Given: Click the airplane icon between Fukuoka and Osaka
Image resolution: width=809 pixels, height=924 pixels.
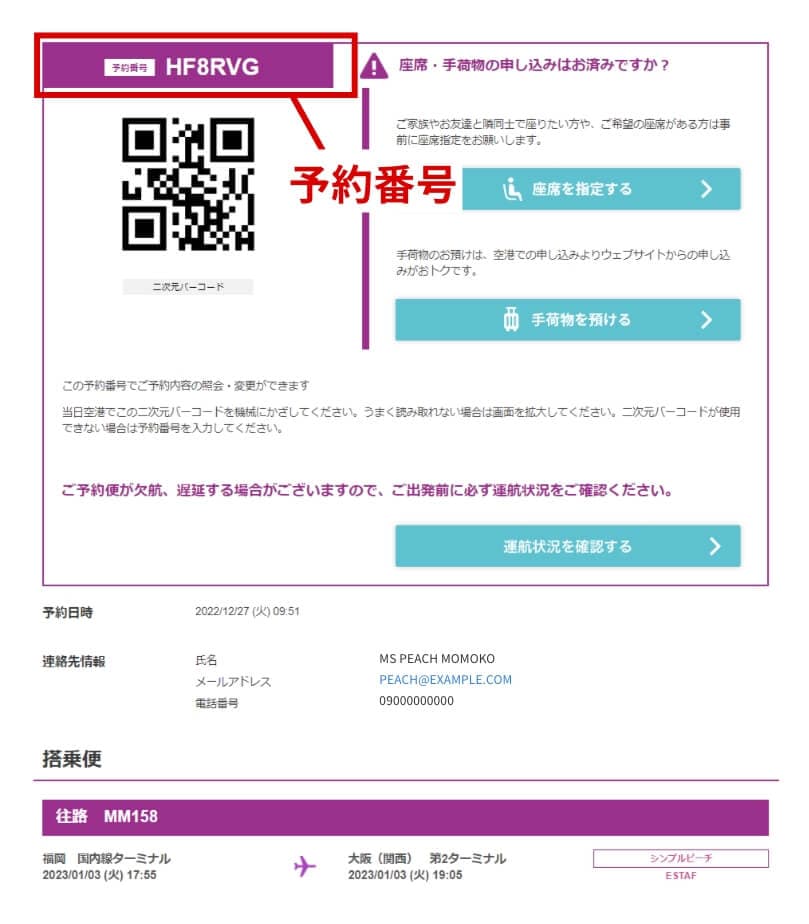Looking at the screenshot, I should click(305, 866).
